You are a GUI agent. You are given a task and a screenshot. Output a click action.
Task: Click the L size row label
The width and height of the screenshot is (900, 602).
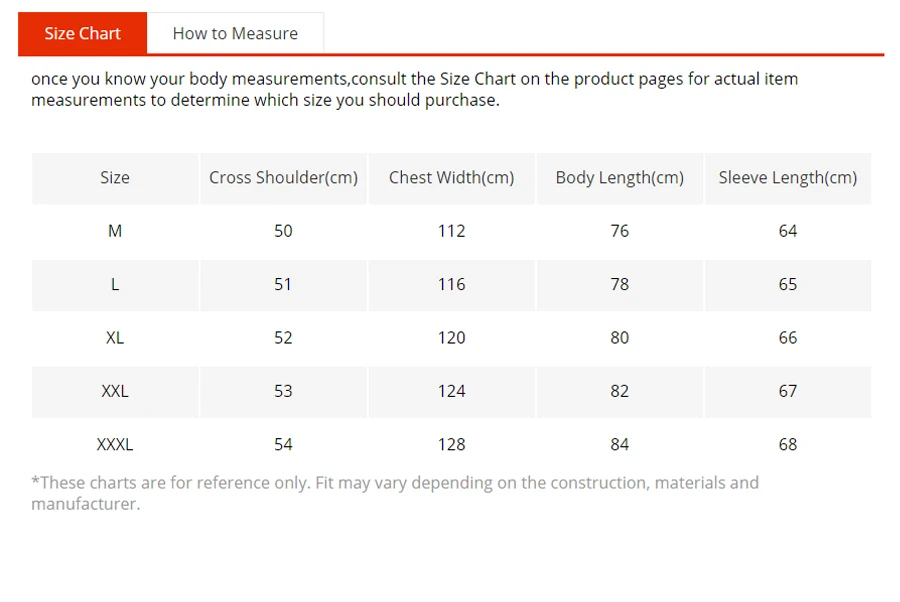point(115,285)
